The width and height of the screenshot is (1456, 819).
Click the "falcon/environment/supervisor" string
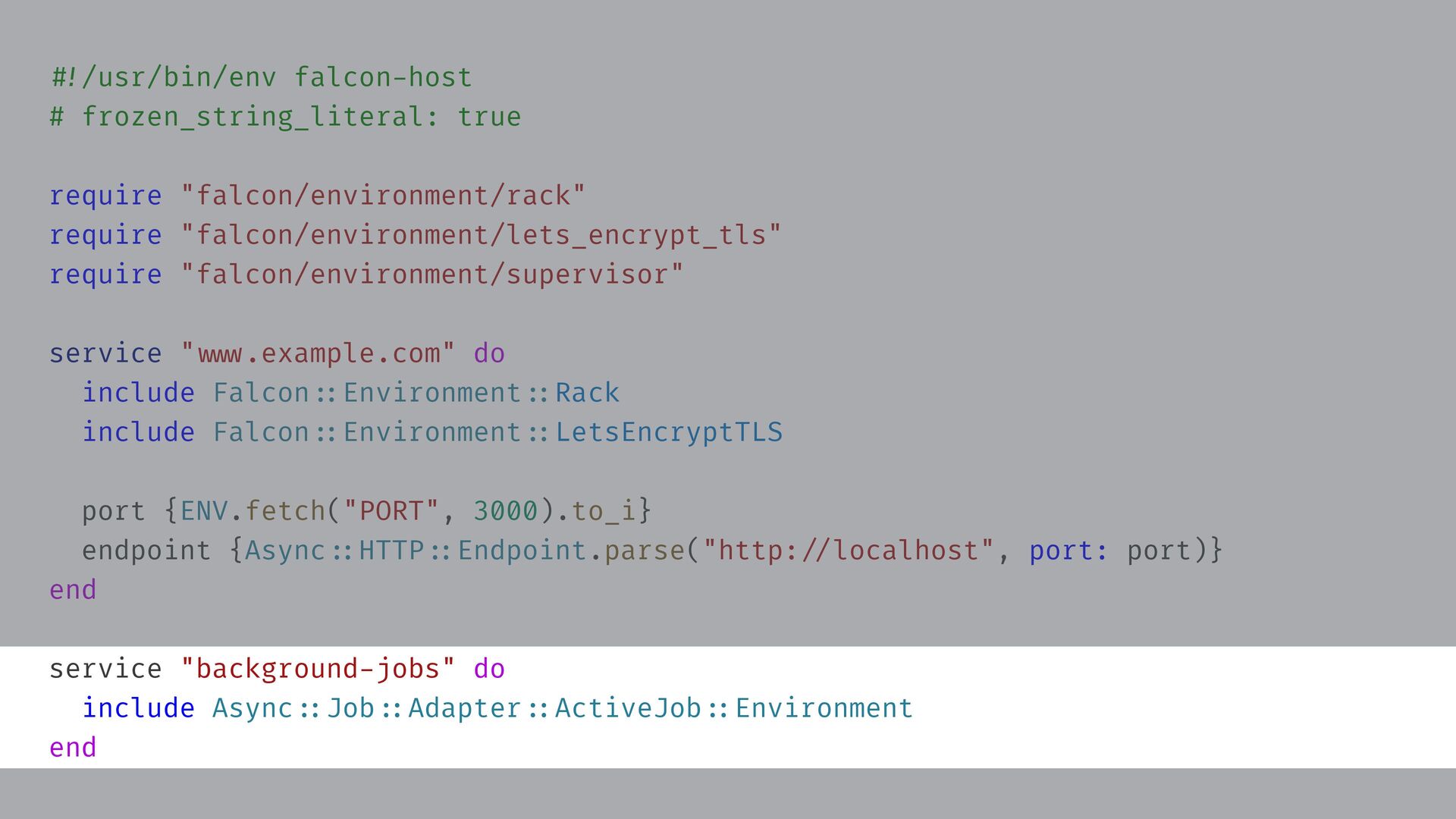pos(432,275)
